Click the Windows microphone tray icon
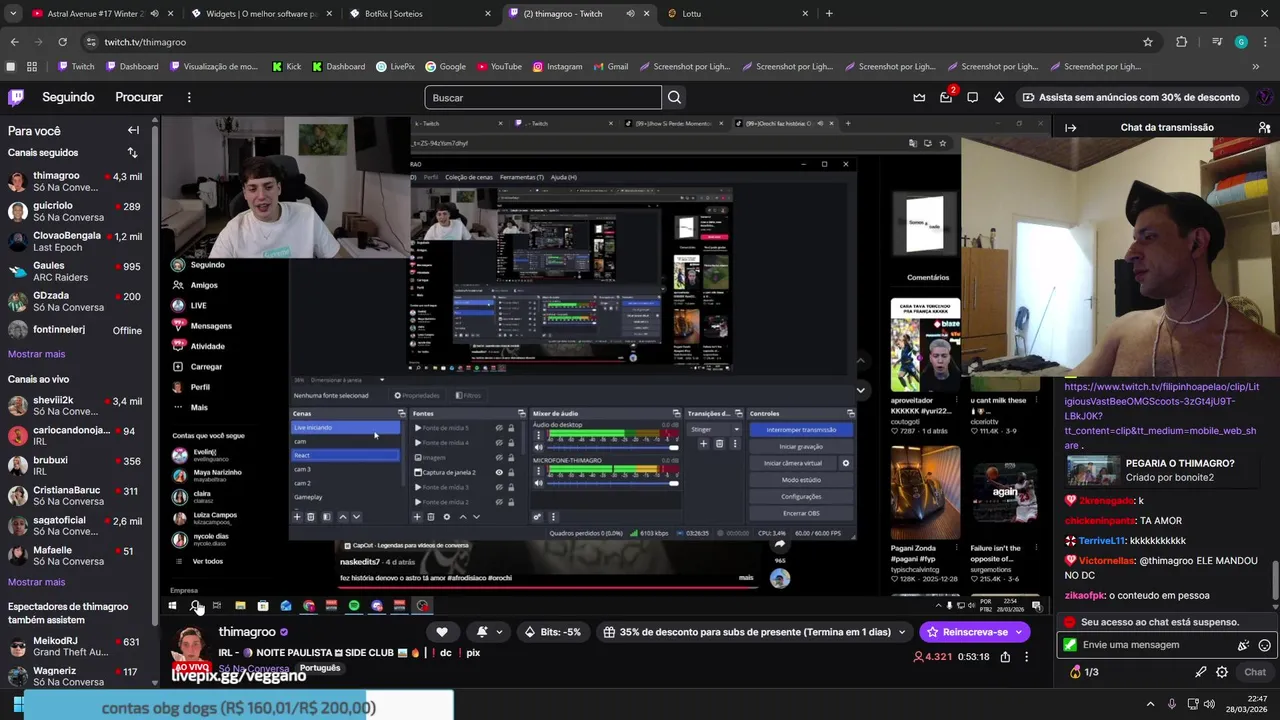The width and height of the screenshot is (1280, 720). 1171,704
